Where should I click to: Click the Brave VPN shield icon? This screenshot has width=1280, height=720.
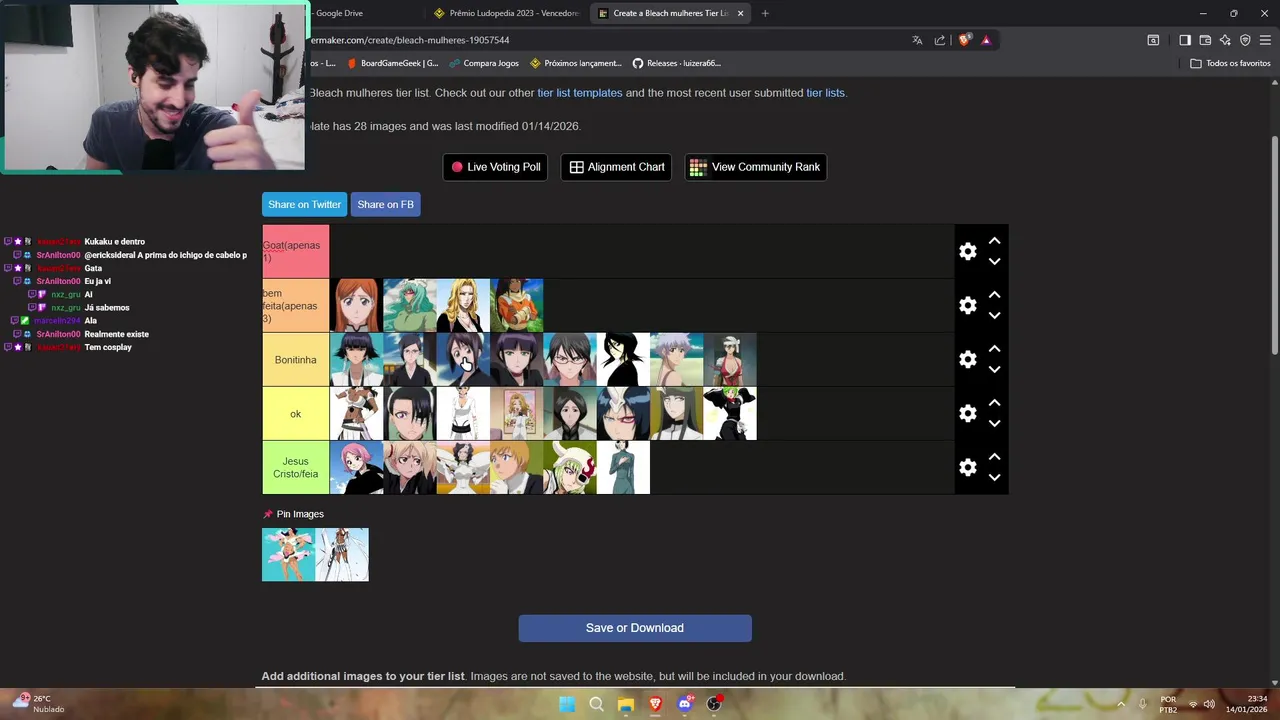pos(1245,40)
